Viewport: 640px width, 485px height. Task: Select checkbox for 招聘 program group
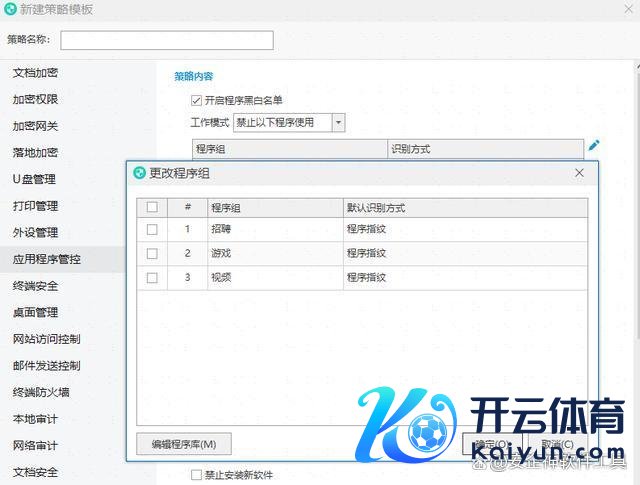coord(152,229)
